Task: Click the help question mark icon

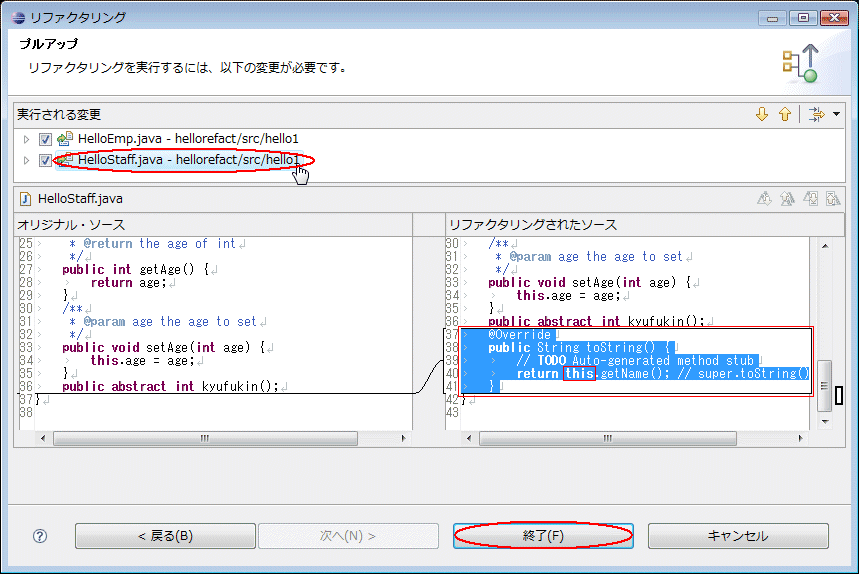Action: click(x=40, y=536)
